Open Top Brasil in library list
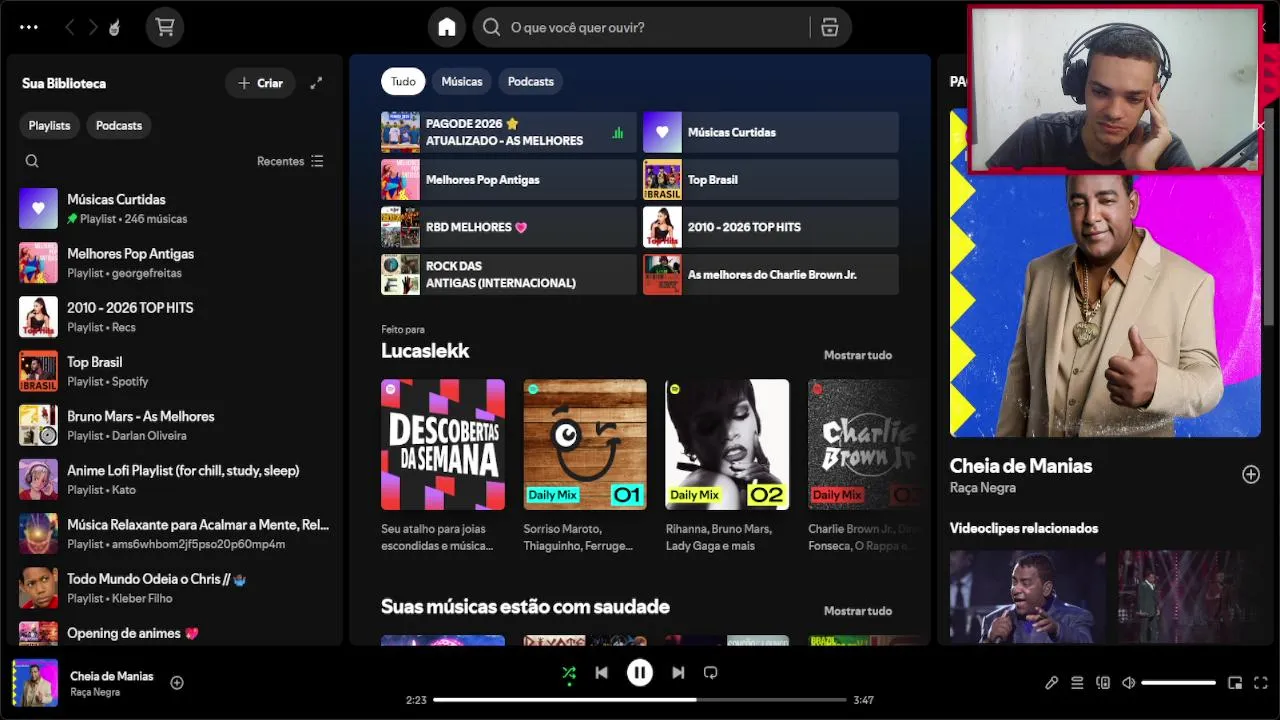Viewport: 1280px width, 720px height. (x=175, y=371)
